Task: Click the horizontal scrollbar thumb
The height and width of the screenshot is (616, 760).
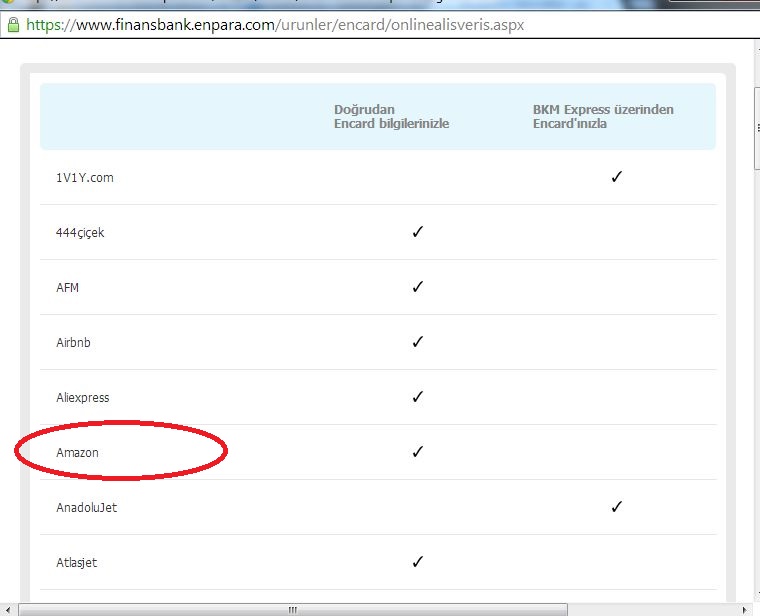Action: click(x=293, y=610)
